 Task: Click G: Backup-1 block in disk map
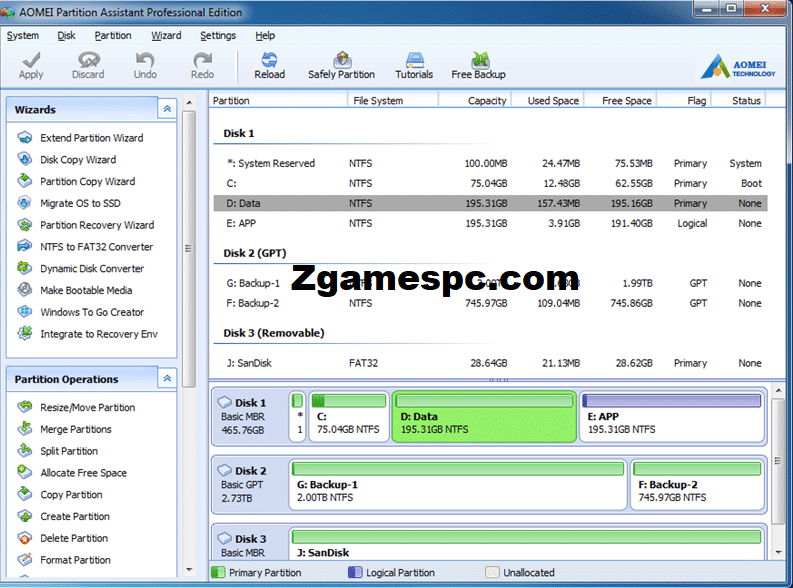click(458, 484)
